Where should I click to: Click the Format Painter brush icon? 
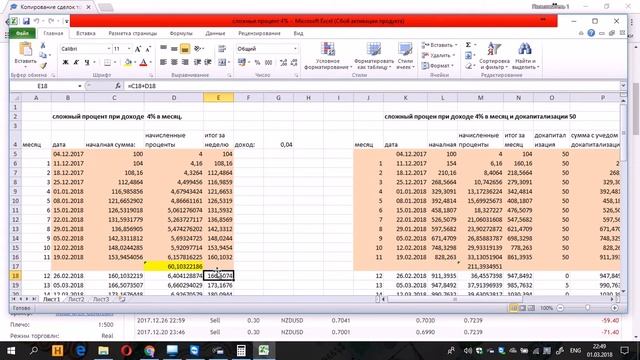coord(43,65)
